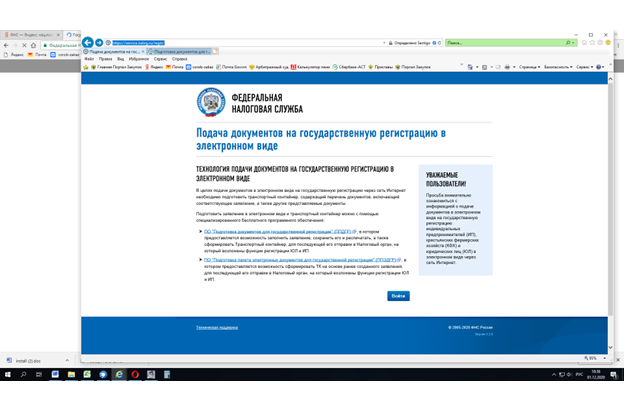
Task: Click the blue help icon in command bar
Action: (599, 67)
